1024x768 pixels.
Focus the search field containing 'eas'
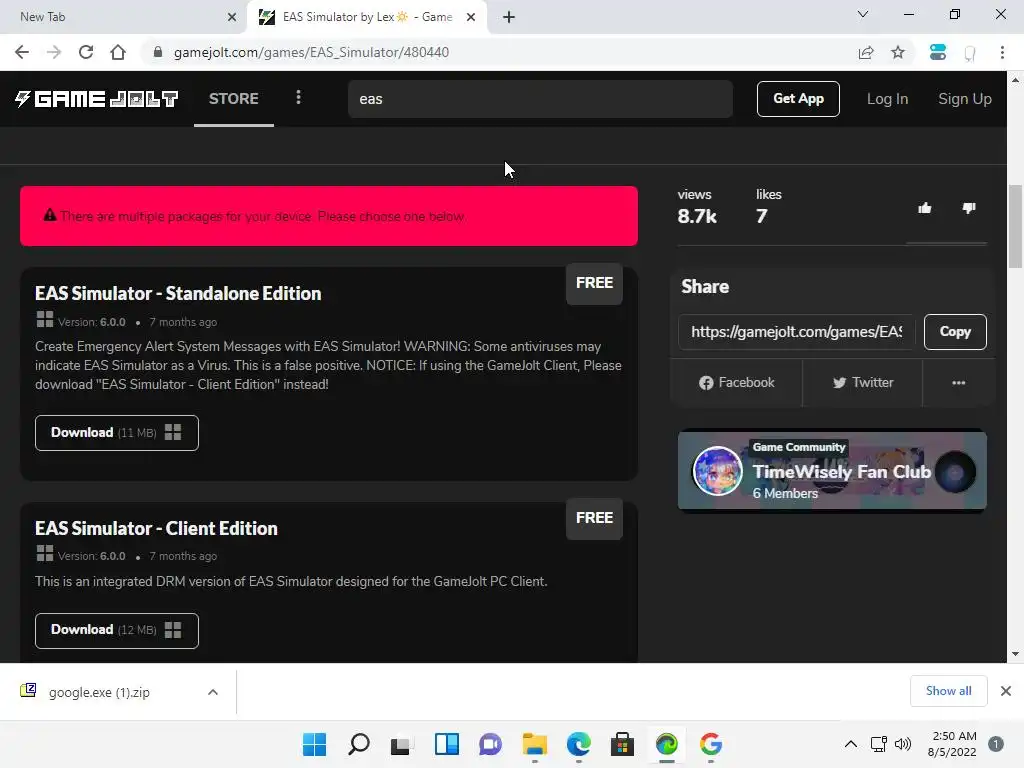click(x=540, y=99)
